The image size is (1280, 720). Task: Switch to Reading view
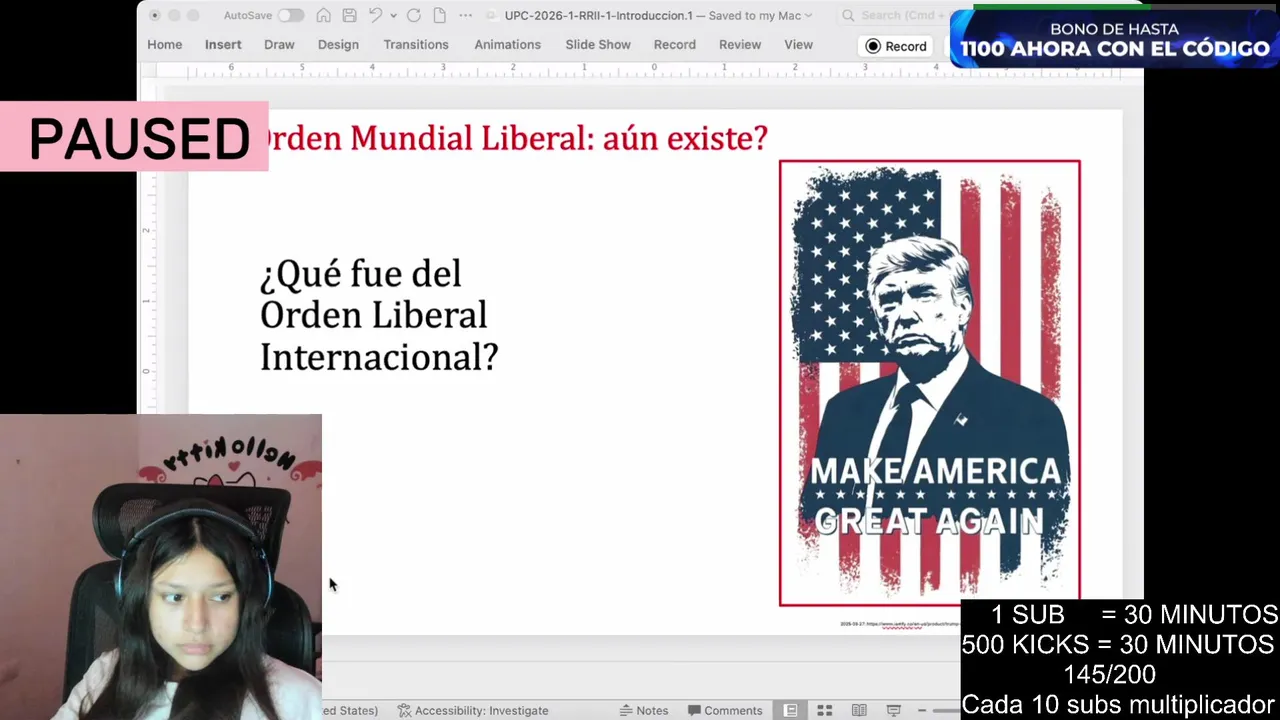859,710
